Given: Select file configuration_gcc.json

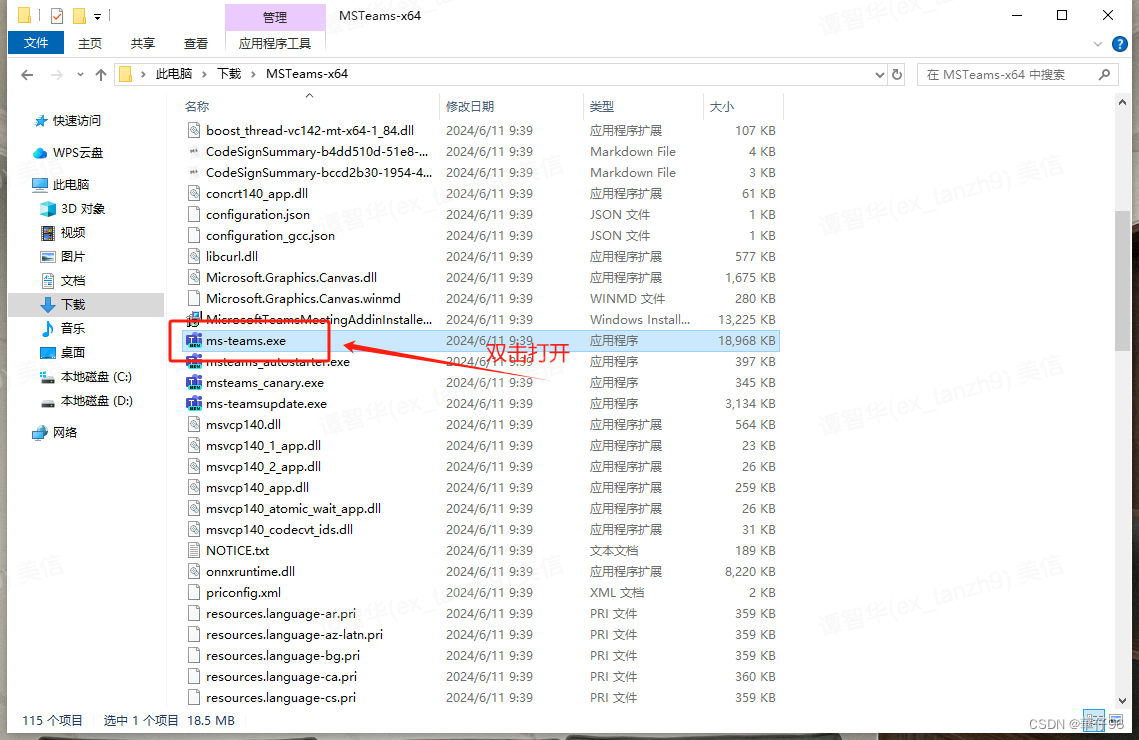Looking at the screenshot, I should (270, 235).
